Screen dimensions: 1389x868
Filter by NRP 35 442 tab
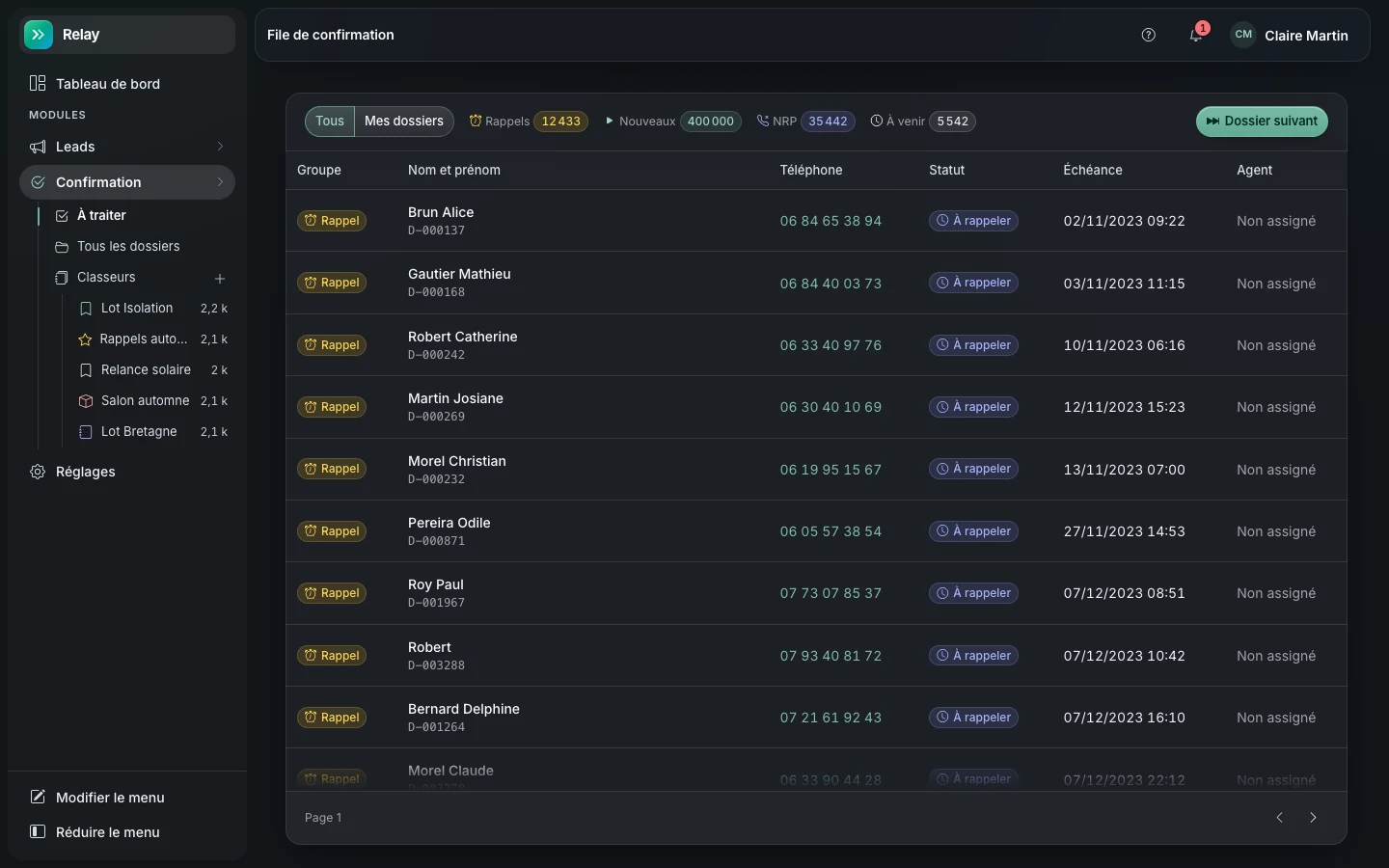[805, 122]
